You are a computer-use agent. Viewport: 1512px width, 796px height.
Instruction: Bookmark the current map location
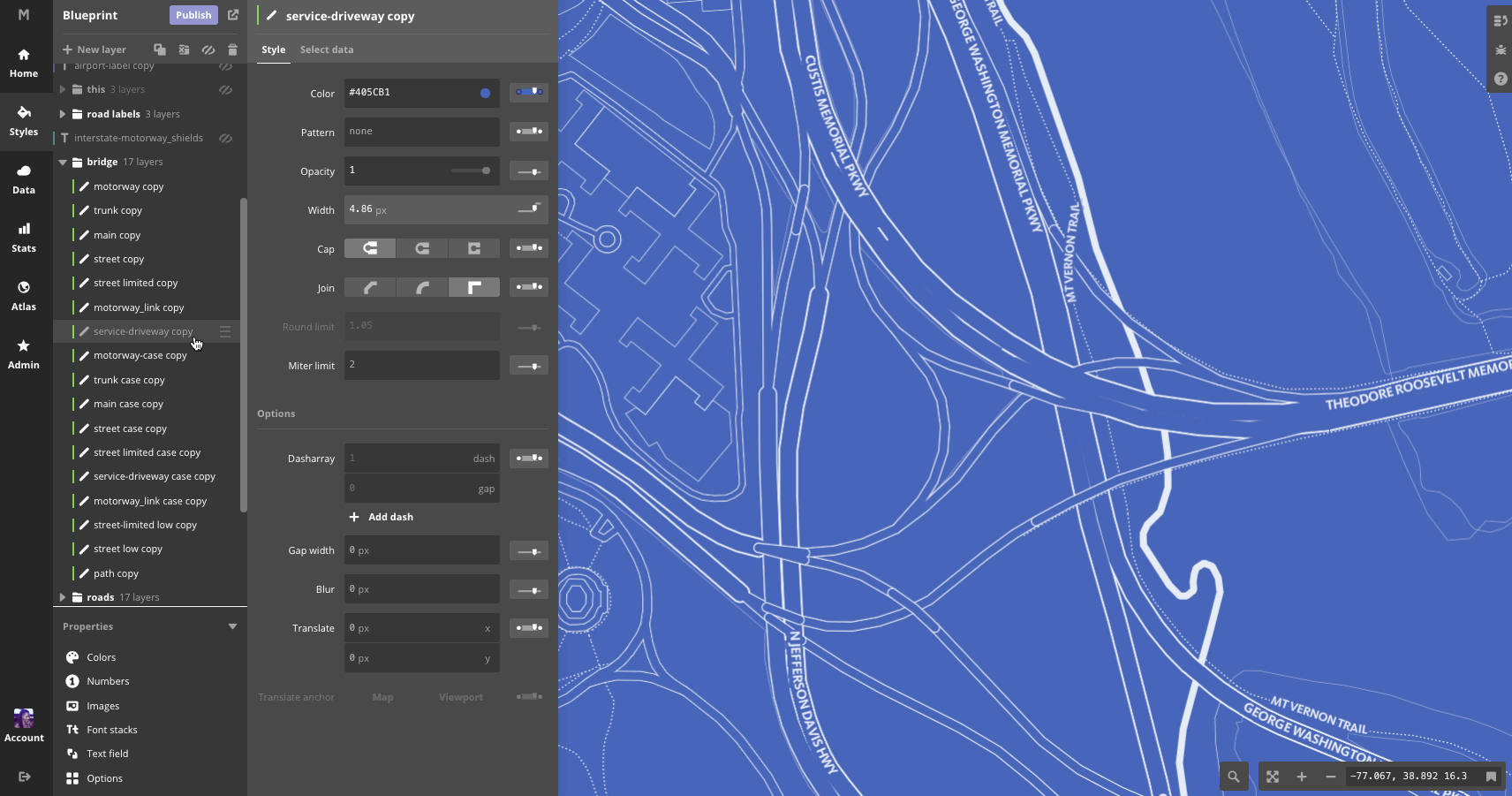(1491, 777)
